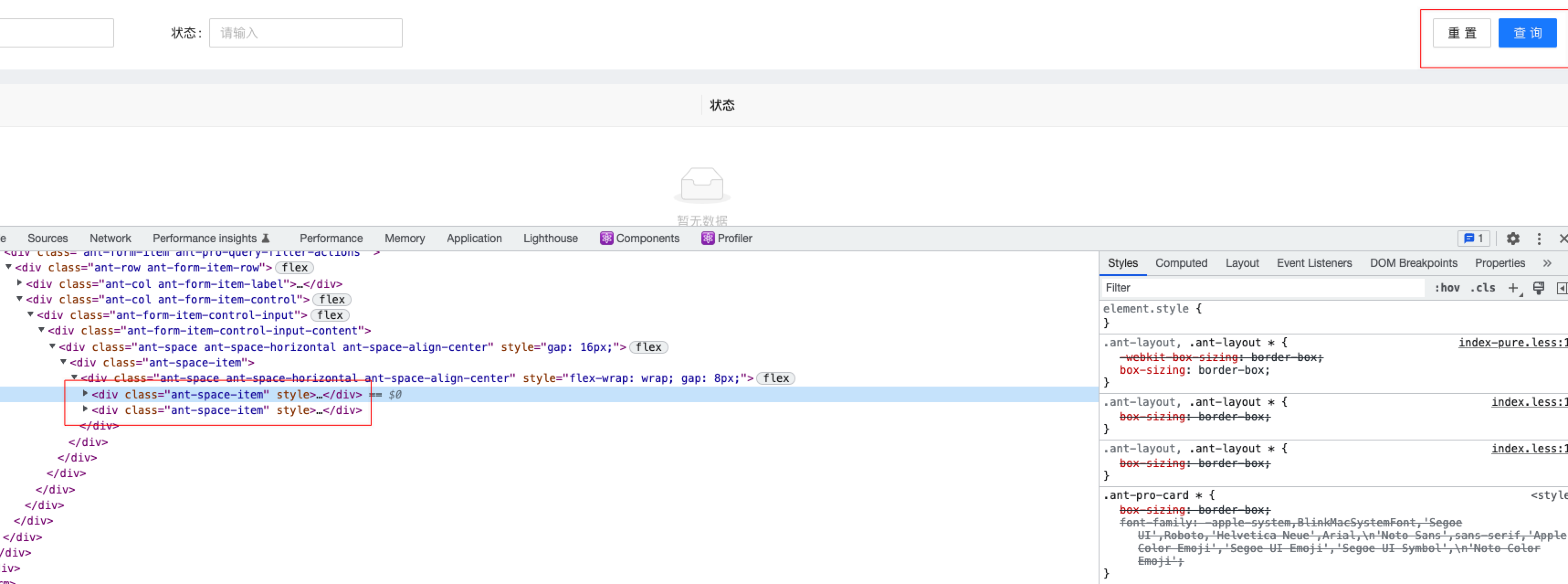Expand the ant-space-item div in Elements tree
Screen dimensions: 1568x584
pos(84,394)
